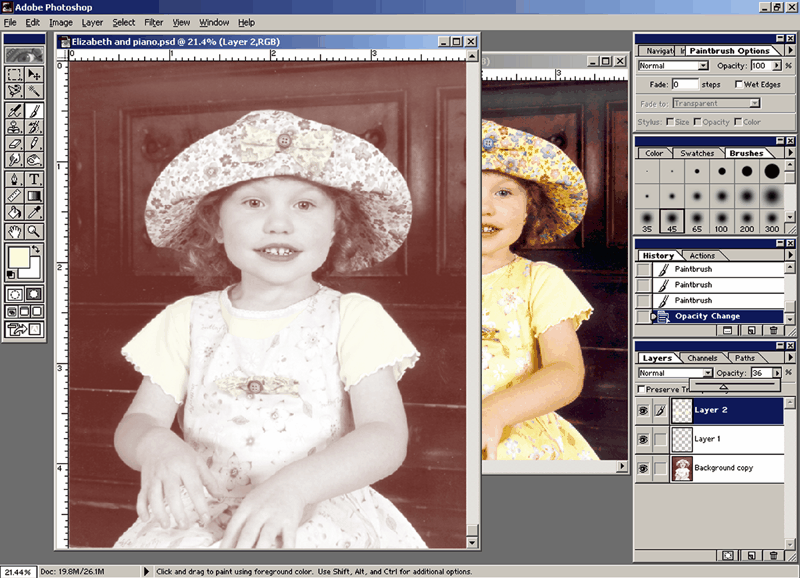Image resolution: width=800 pixels, height=578 pixels.
Task: Select the Magic Wand tool
Action: (35, 90)
